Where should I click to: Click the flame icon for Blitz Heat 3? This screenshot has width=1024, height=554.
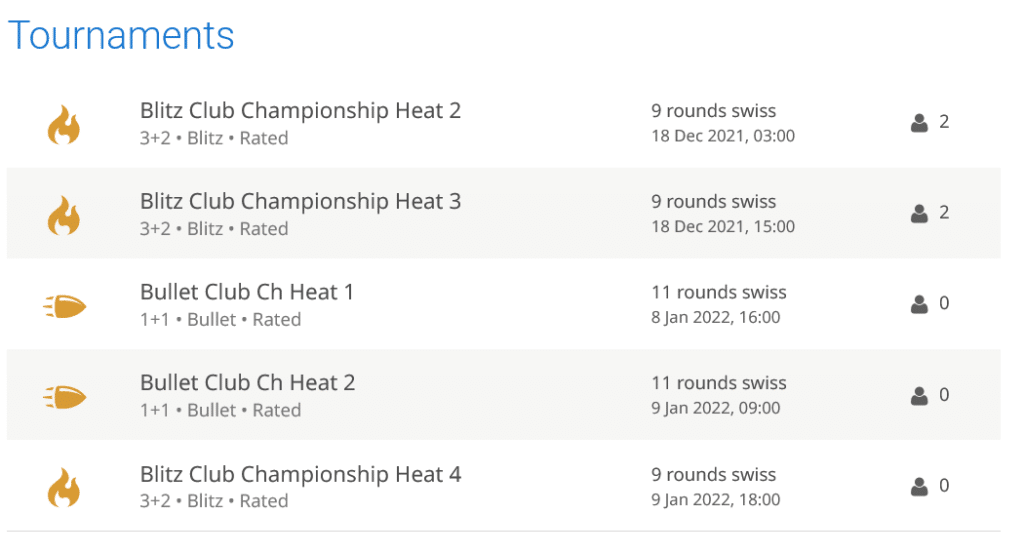[64, 216]
